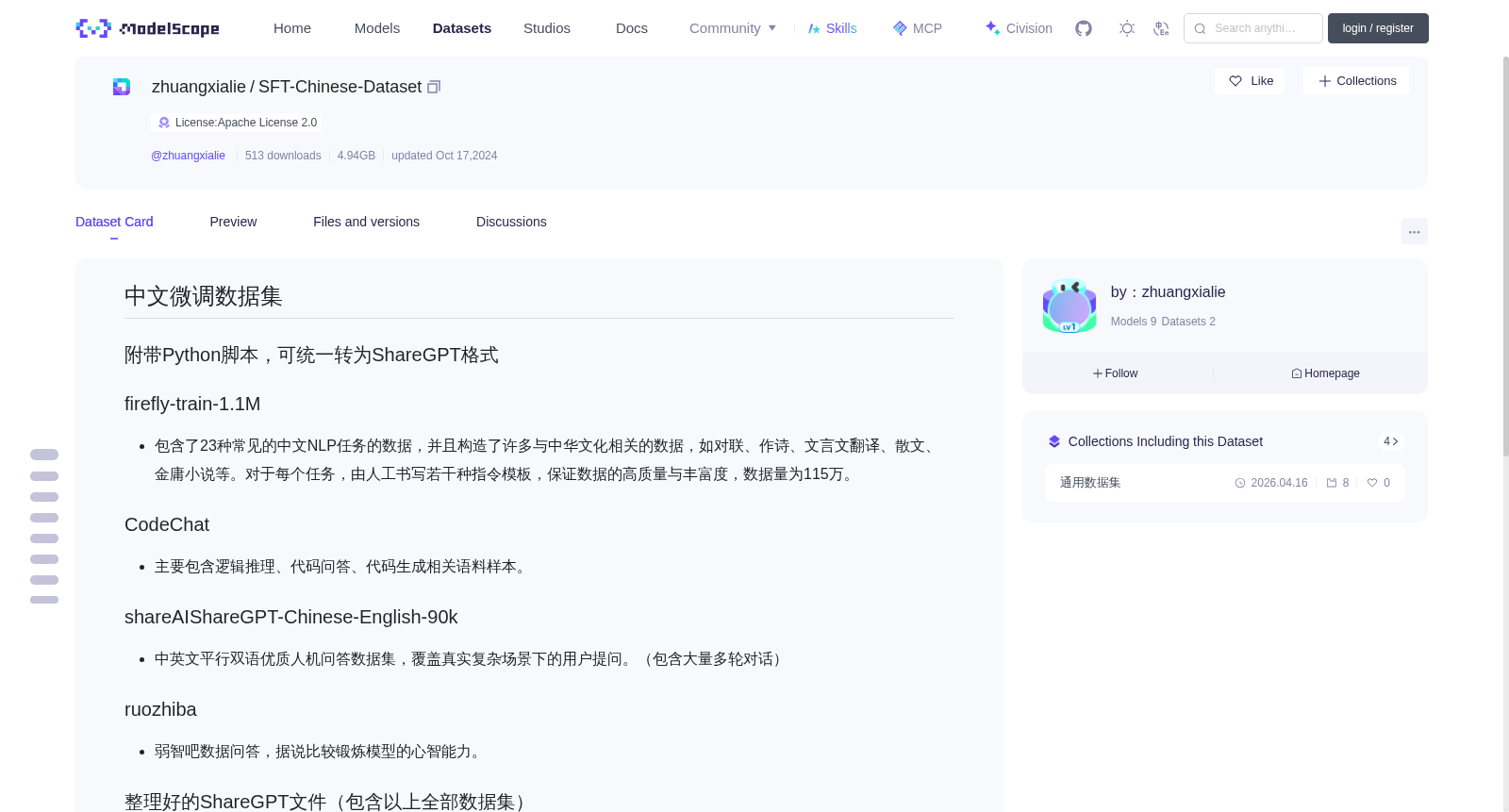Open the 通用数据集 collection
The height and width of the screenshot is (812, 1509).
click(1224, 483)
